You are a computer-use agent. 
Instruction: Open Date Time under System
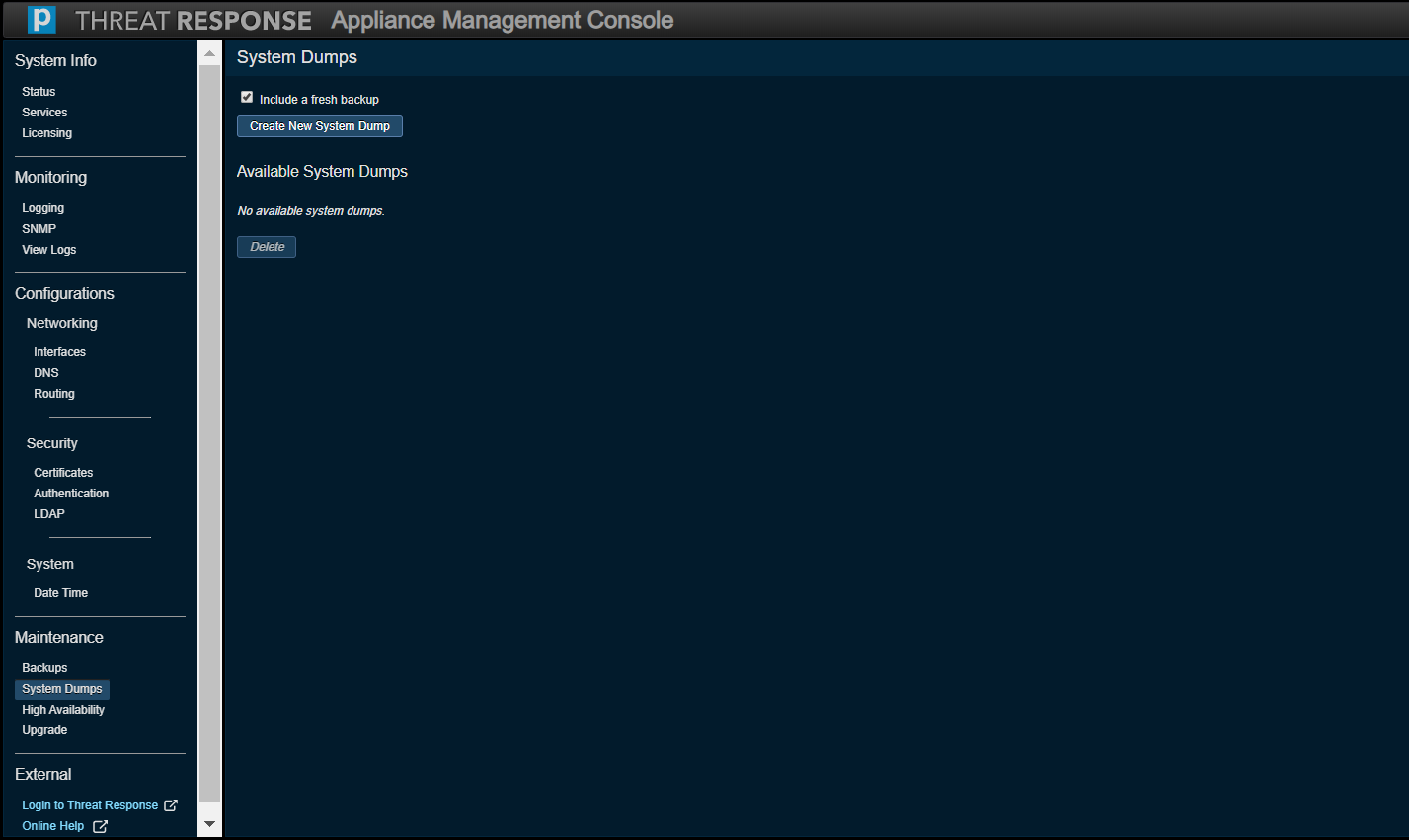60,593
